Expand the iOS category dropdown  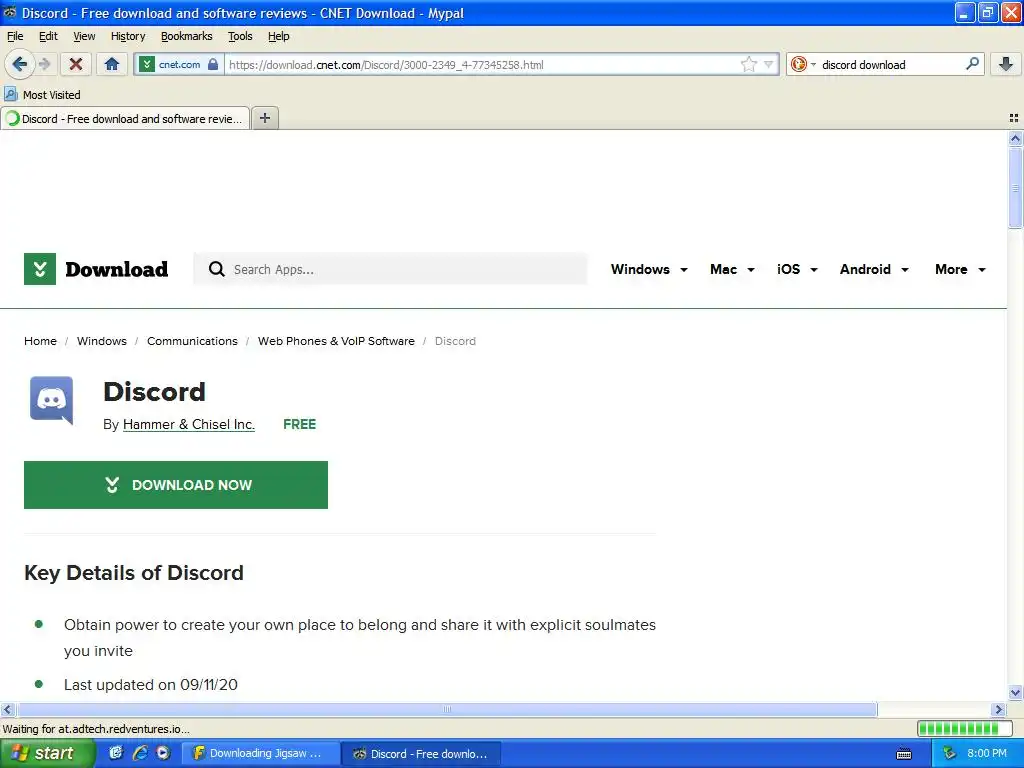797,269
